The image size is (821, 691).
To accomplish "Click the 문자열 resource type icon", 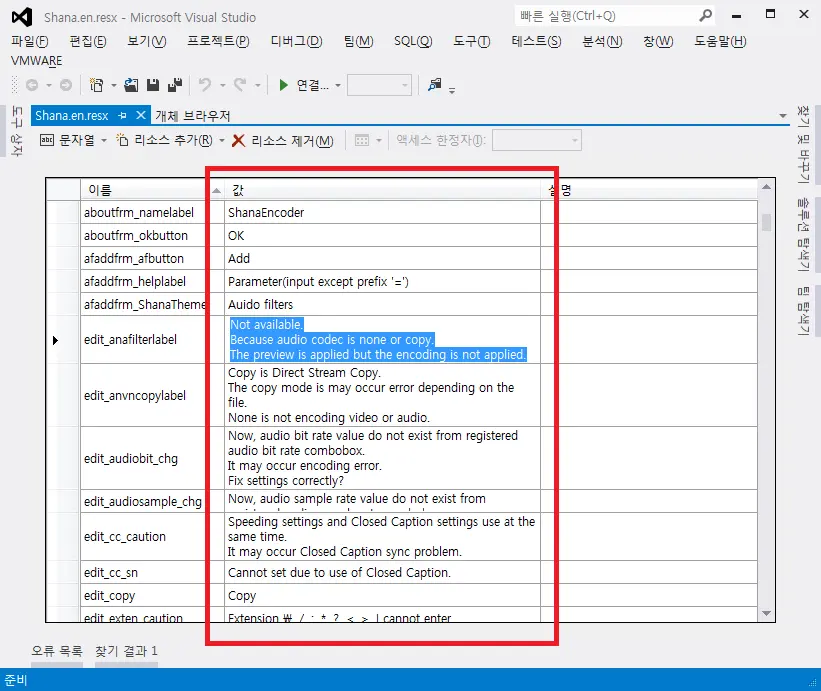I will [x=47, y=140].
